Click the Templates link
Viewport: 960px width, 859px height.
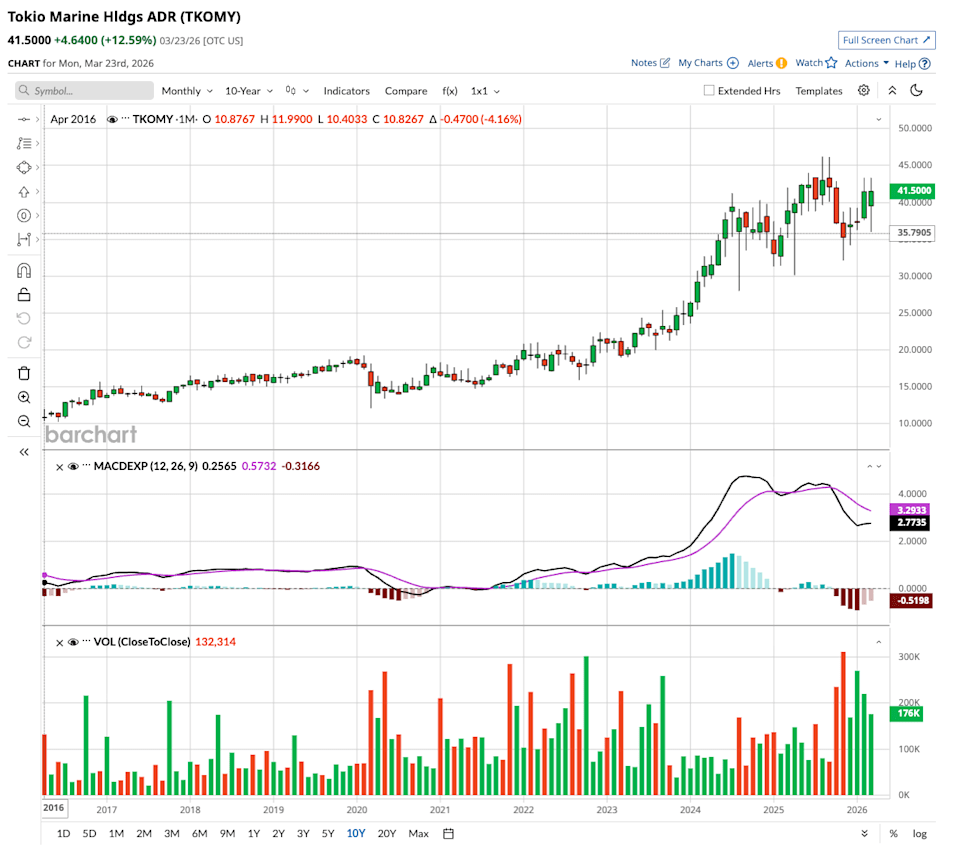818,90
